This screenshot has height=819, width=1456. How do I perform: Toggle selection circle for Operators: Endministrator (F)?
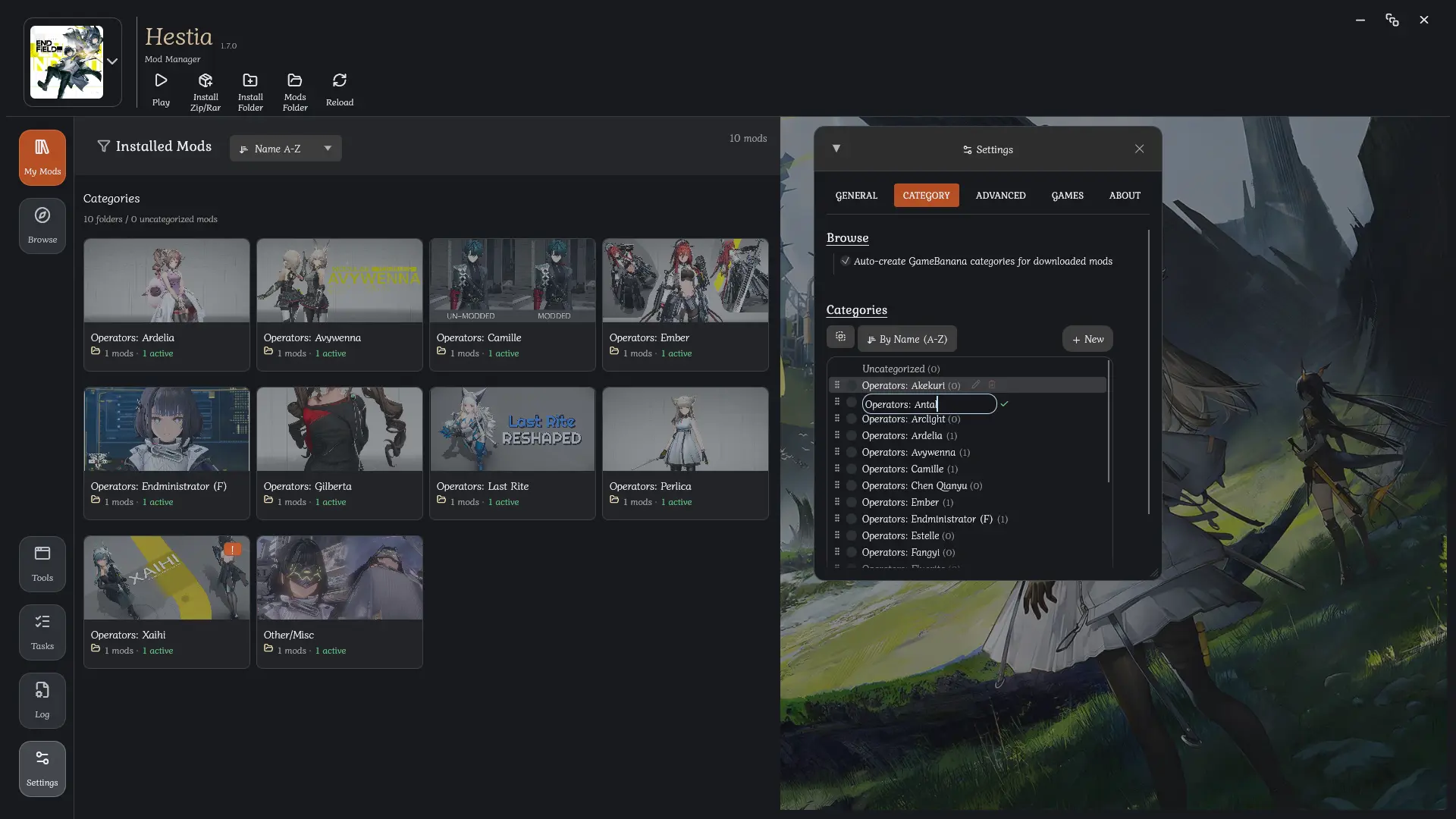(x=852, y=519)
